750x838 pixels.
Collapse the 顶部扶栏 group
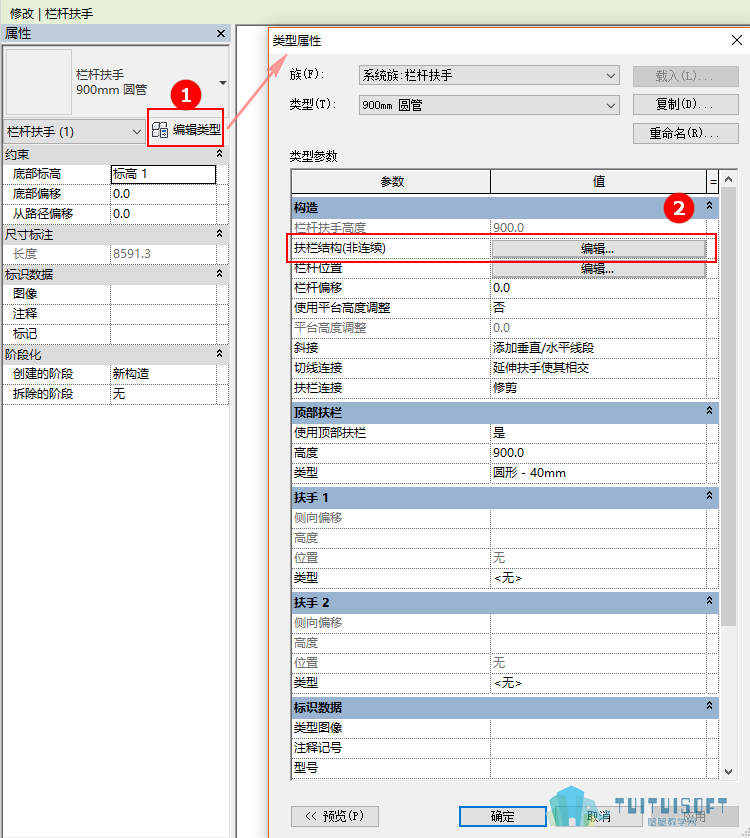(x=709, y=410)
